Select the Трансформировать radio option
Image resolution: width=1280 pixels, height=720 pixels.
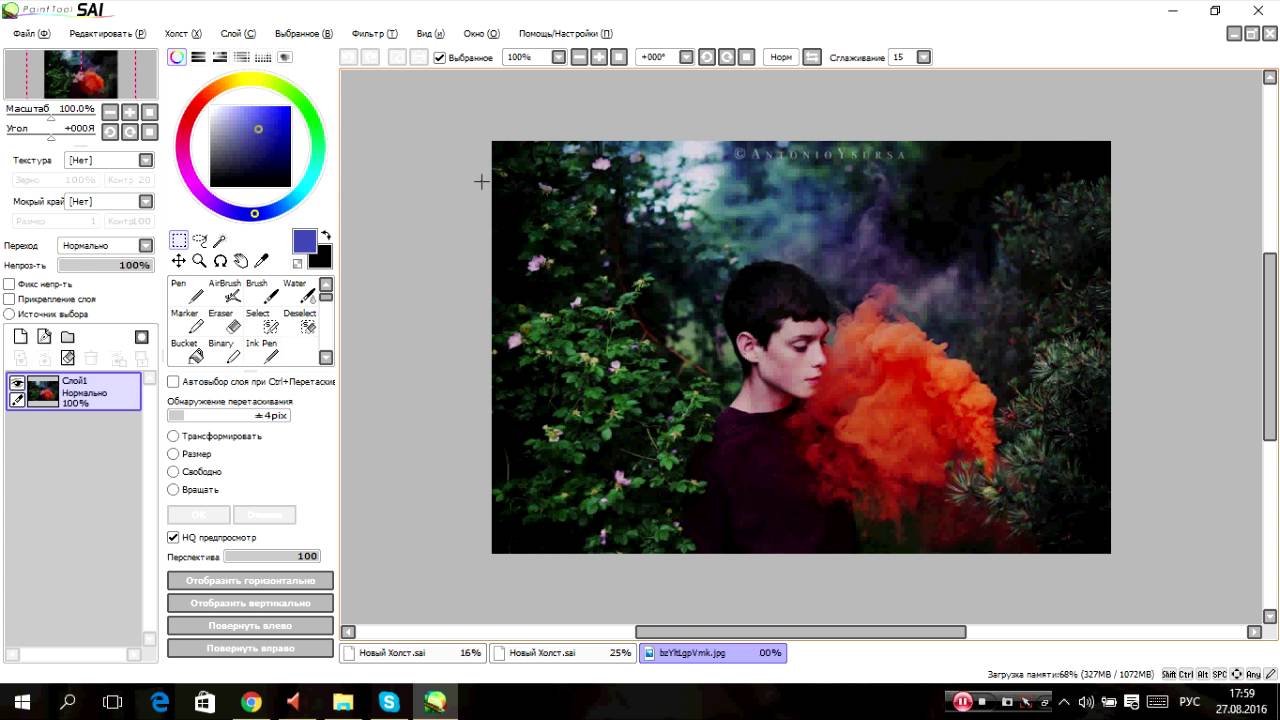point(173,436)
